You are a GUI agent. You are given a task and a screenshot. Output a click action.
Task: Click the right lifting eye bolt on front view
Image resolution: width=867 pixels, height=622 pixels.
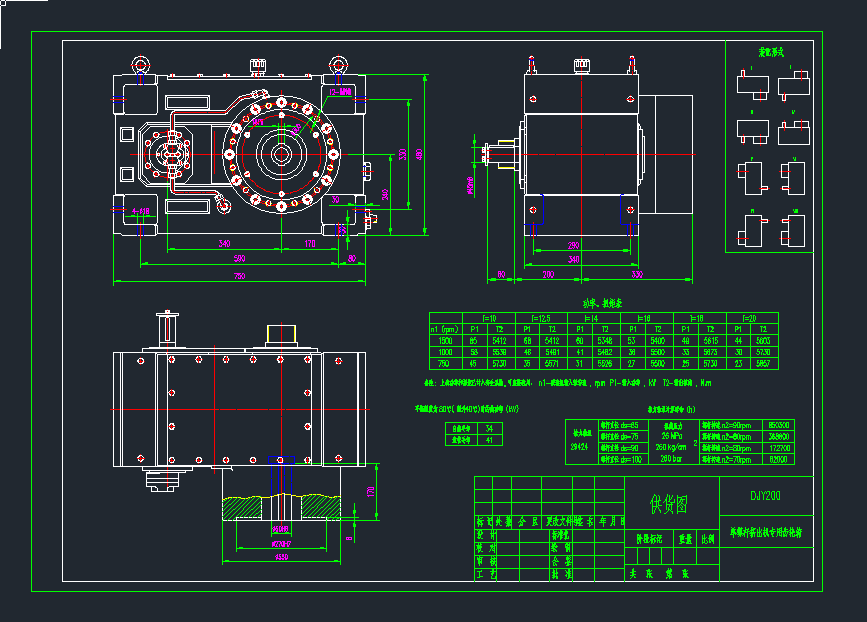point(339,65)
